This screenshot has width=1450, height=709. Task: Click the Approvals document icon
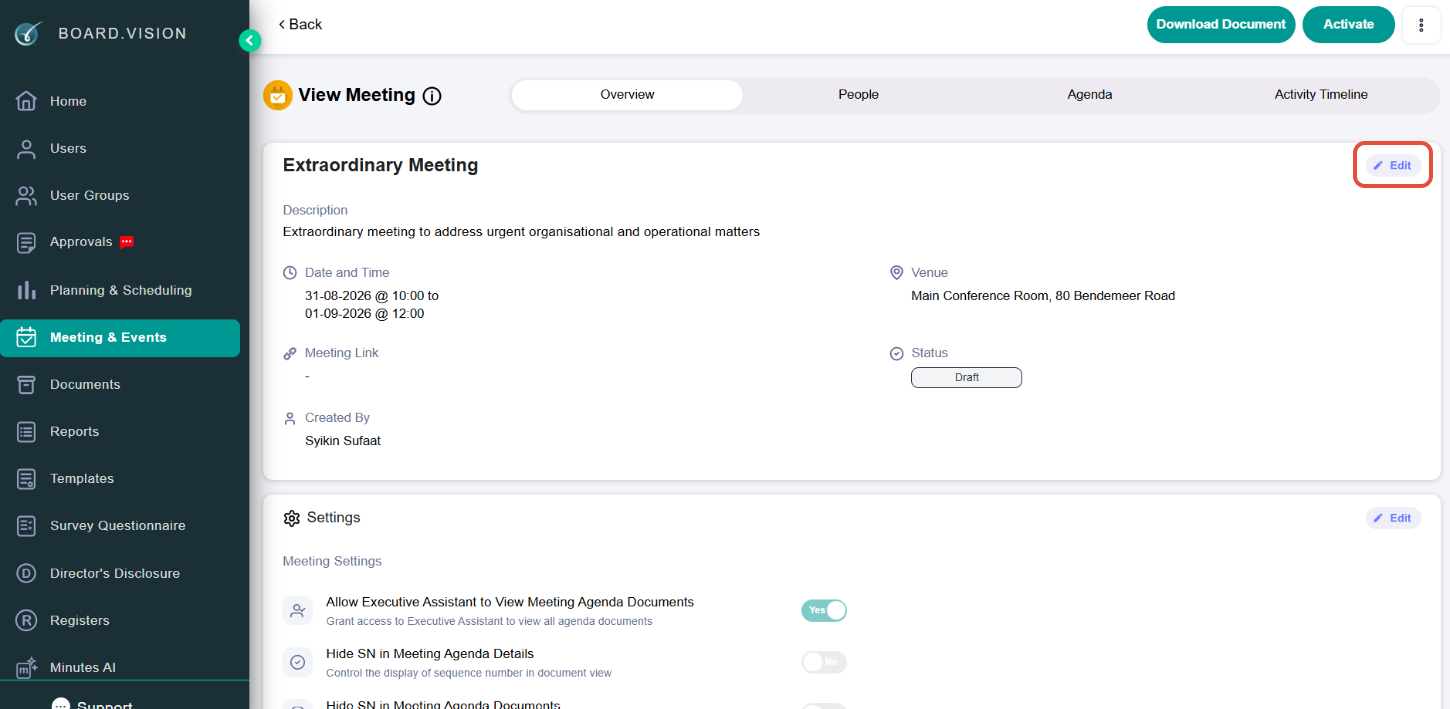27,242
